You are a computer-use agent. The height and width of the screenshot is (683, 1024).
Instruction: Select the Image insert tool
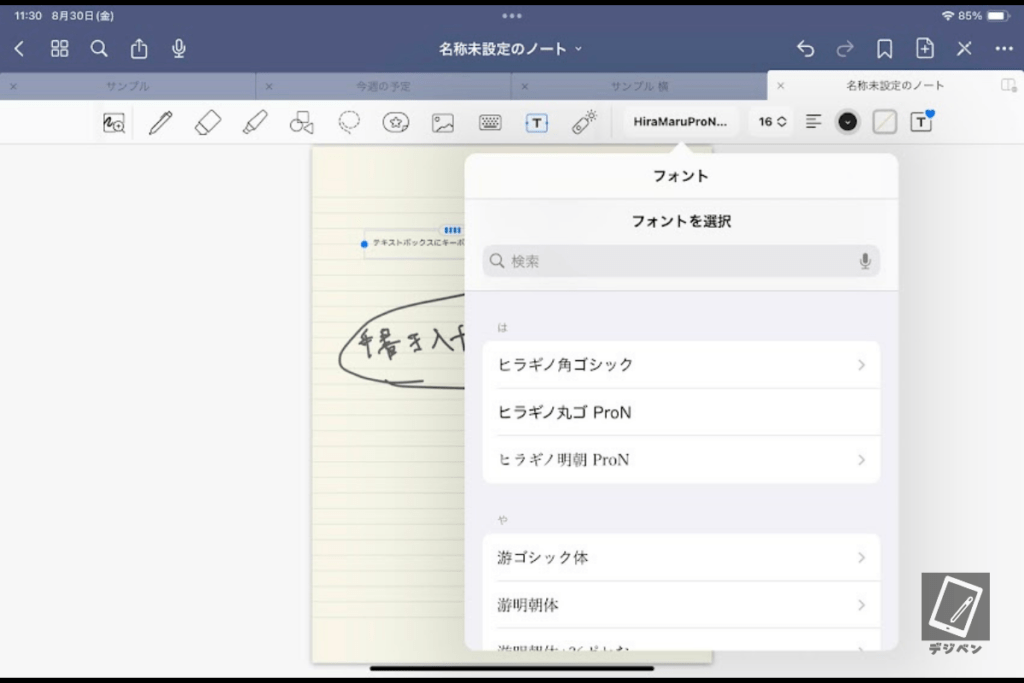click(x=443, y=122)
